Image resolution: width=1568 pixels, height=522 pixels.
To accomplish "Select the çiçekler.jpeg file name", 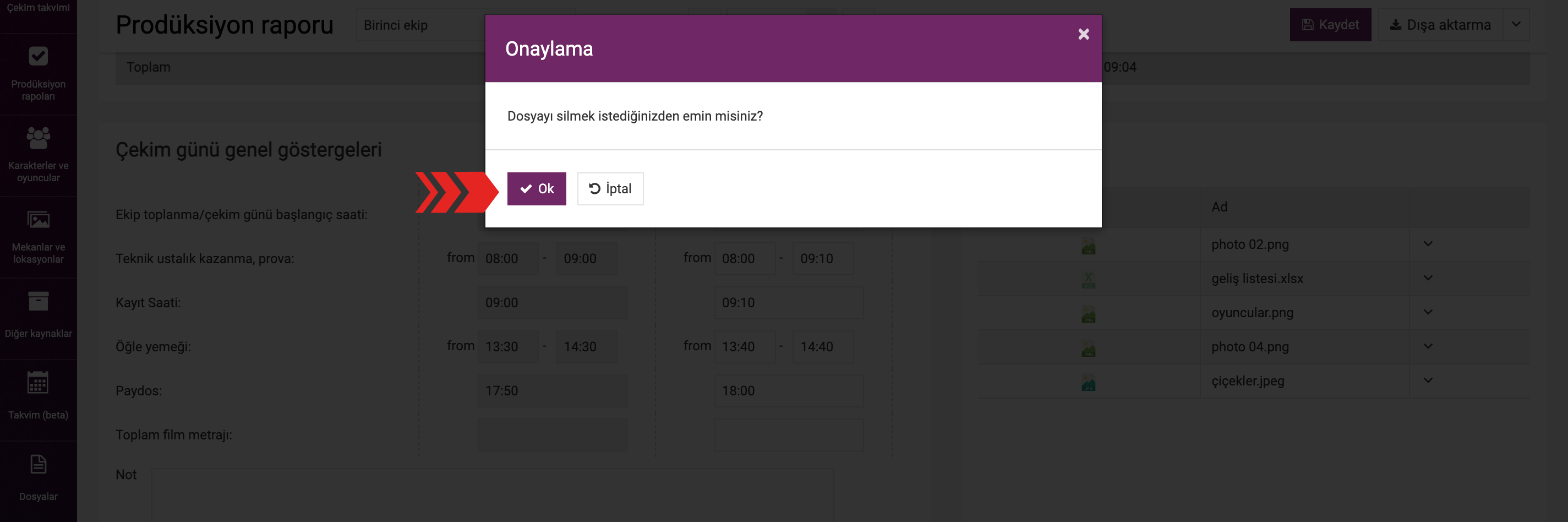I will tap(1247, 381).
